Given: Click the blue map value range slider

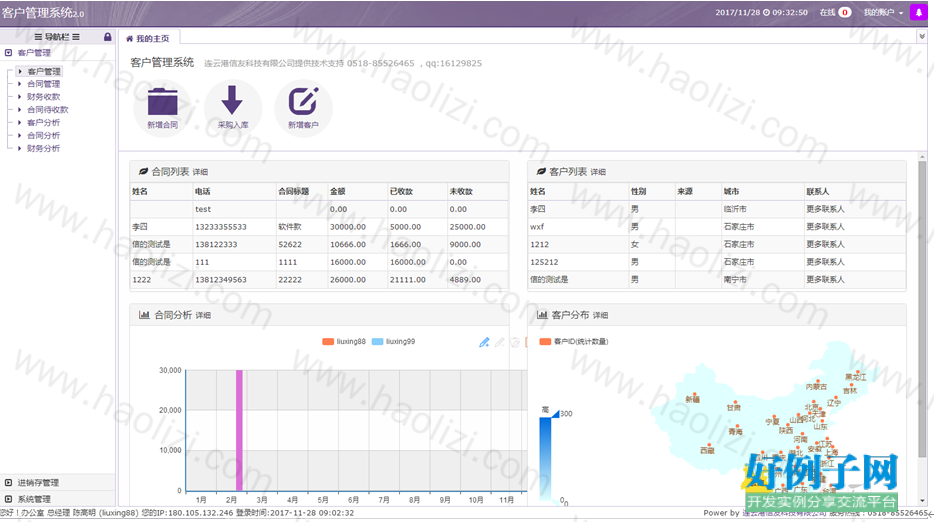Looking at the screenshot, I should coord(545,458).
